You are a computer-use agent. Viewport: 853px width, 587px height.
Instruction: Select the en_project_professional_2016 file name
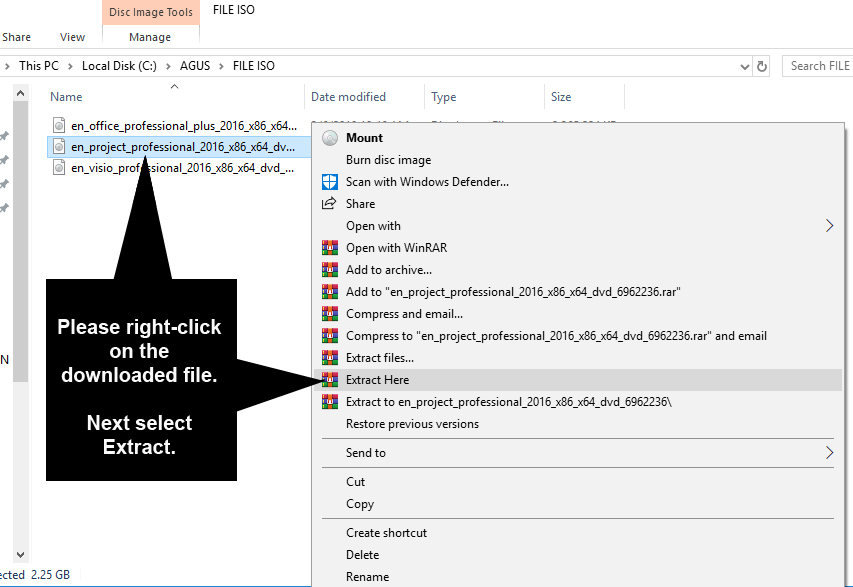[183, 147]
